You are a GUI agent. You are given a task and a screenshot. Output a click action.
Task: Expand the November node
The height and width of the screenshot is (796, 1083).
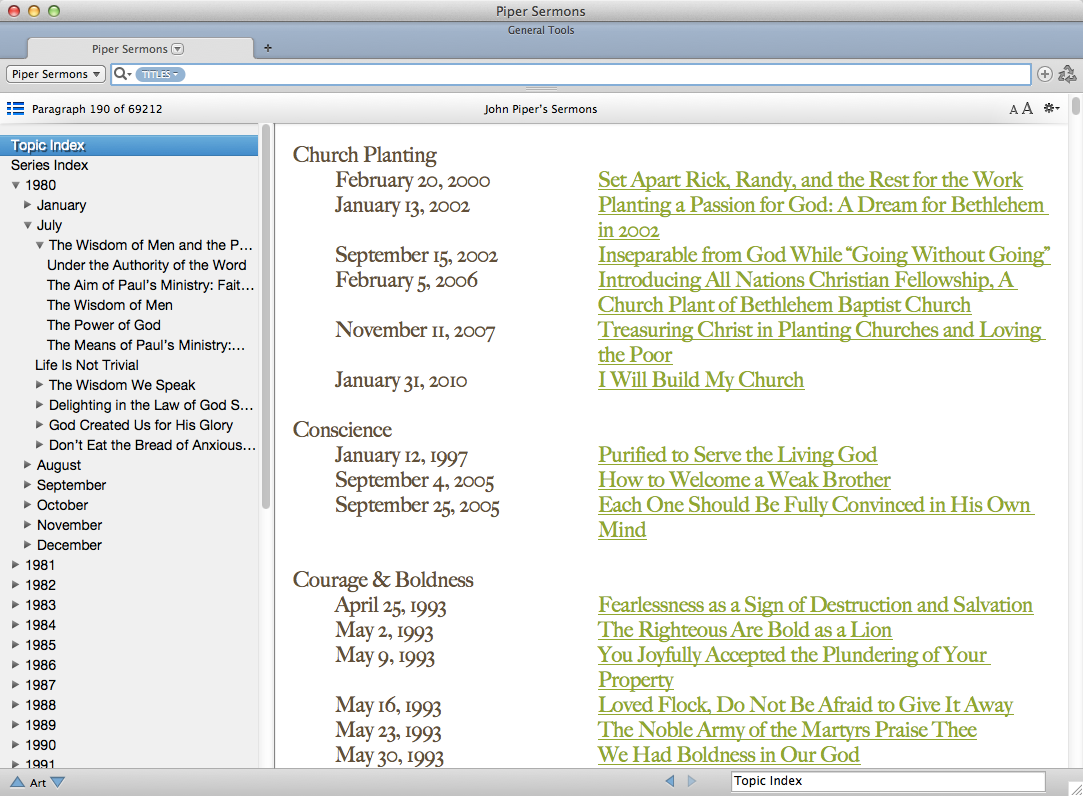[28, 524]
